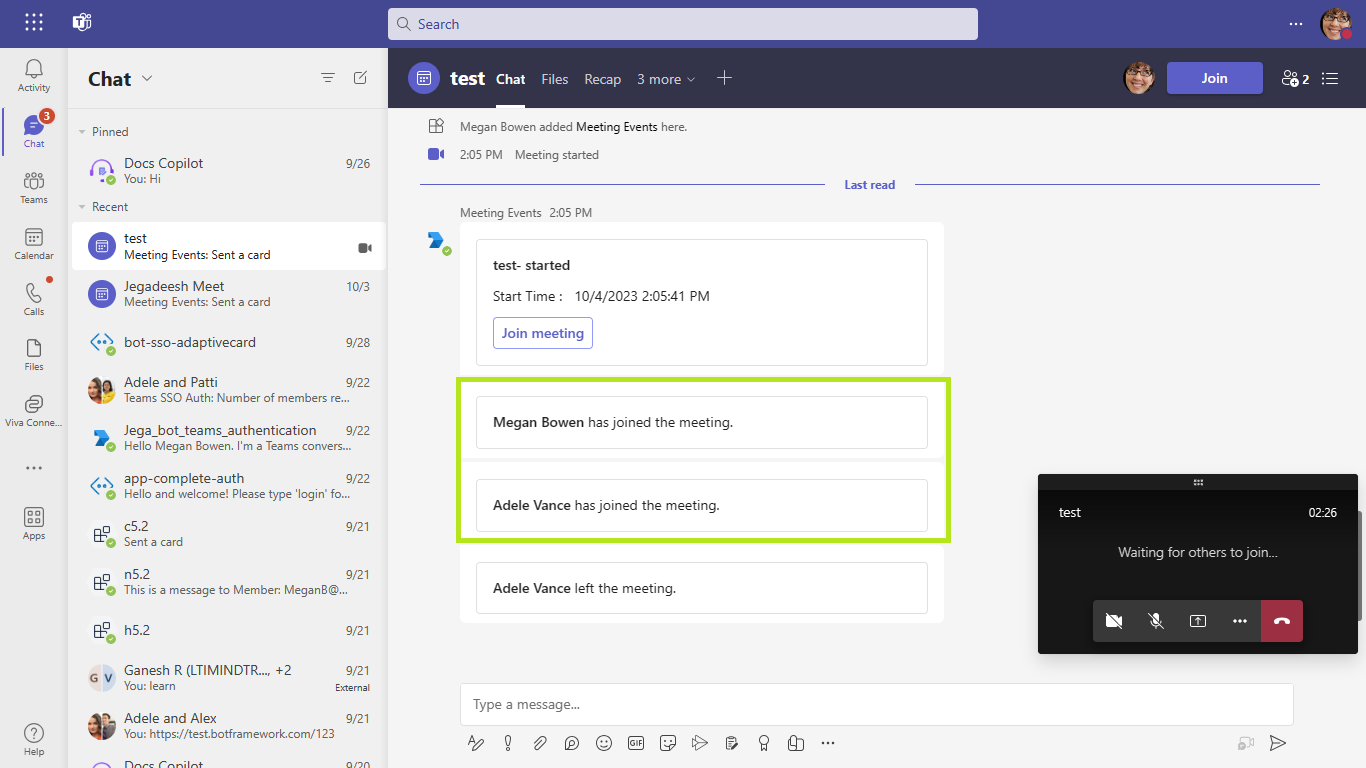Collapse the Recent chats section
Screen dimensions: 1366x768
tap(82, 207)
